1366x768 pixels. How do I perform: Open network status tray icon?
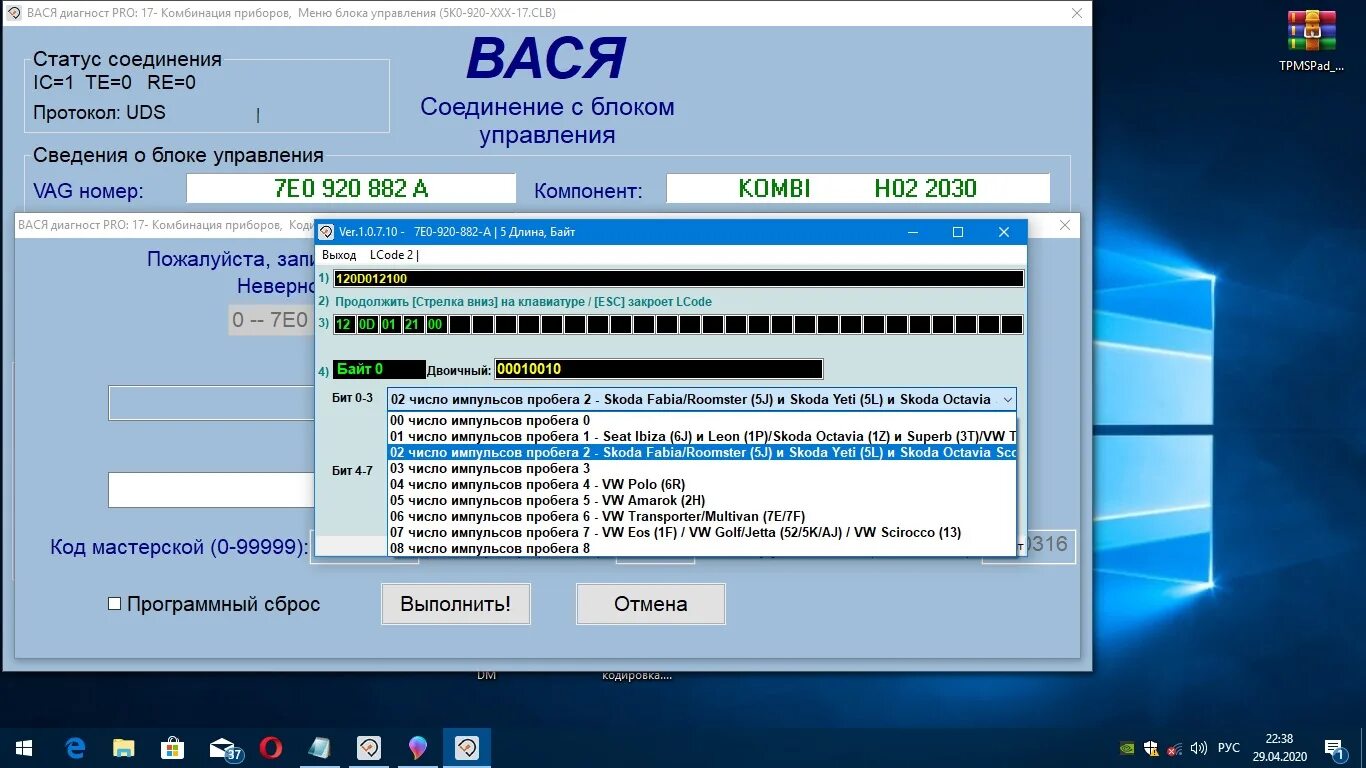pos(1175,748)
